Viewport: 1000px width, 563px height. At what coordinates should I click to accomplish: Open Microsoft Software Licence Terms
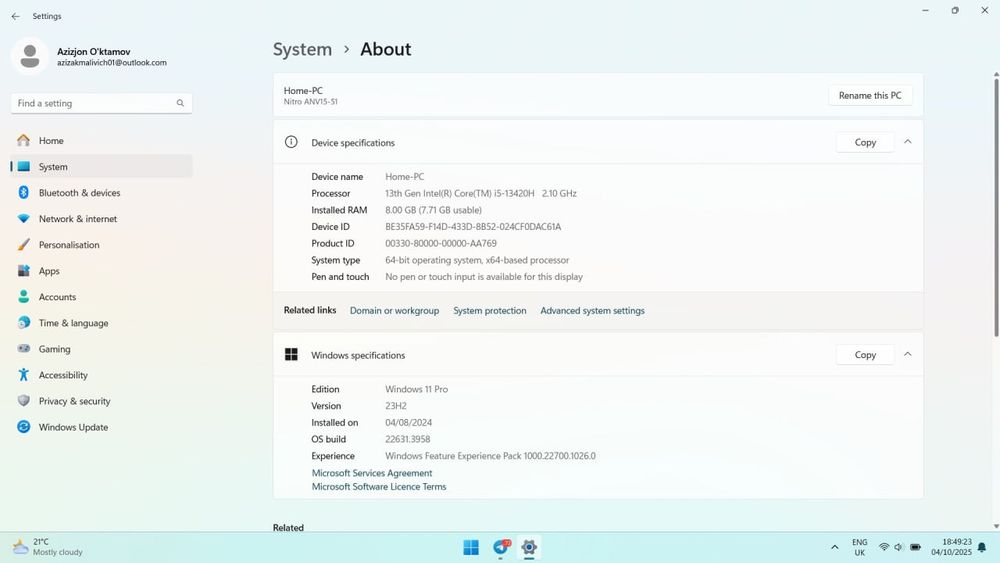pos(379,486)
